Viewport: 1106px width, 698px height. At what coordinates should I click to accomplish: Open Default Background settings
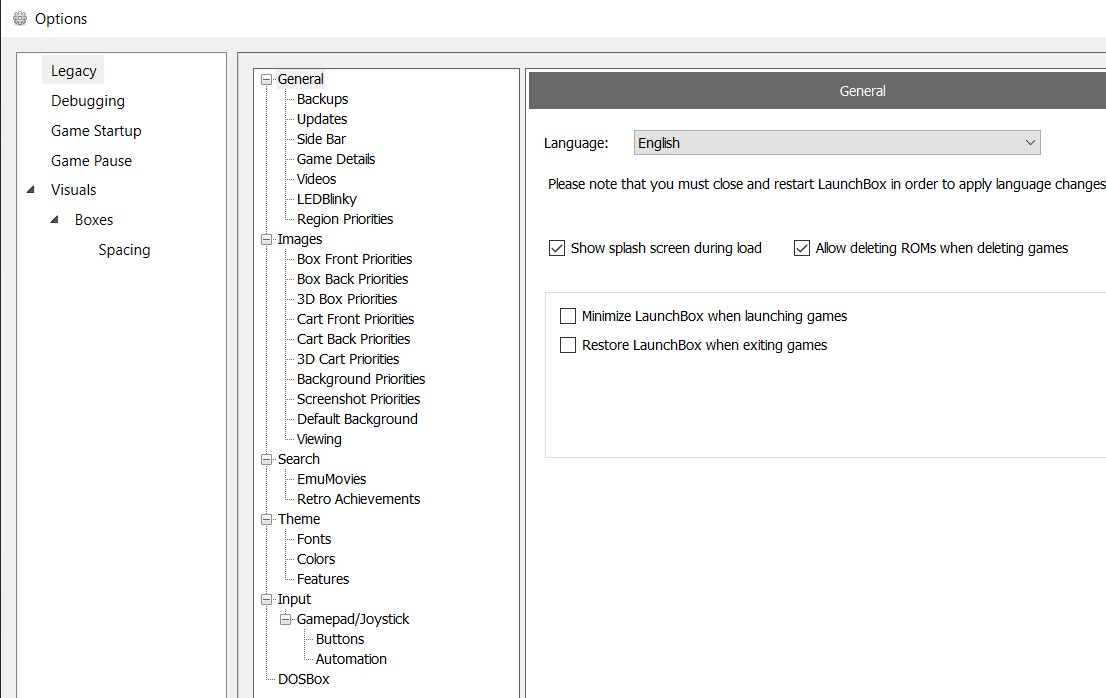(x=357, y=419)
